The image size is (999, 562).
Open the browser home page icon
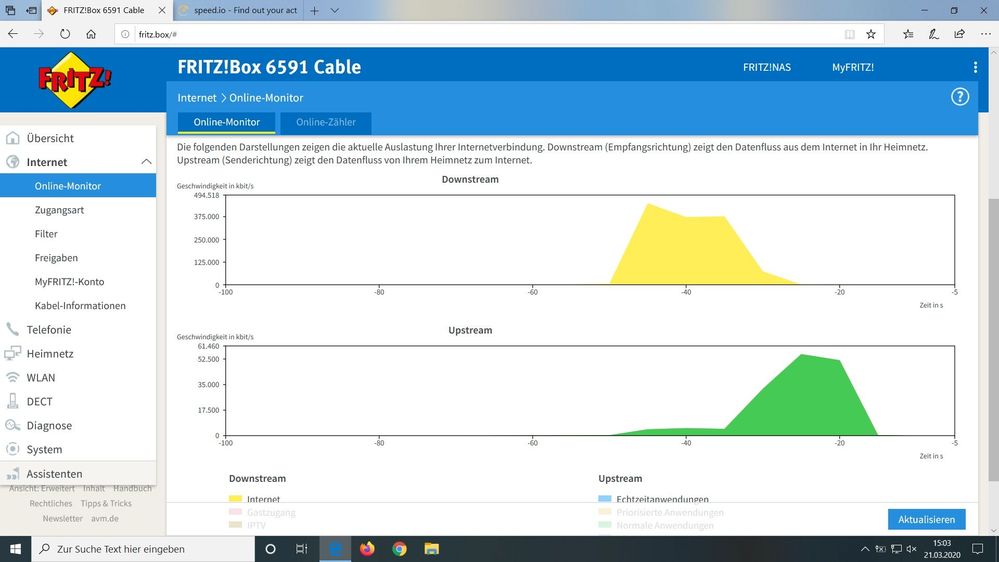pyautogui.click(x=91, y=34)
